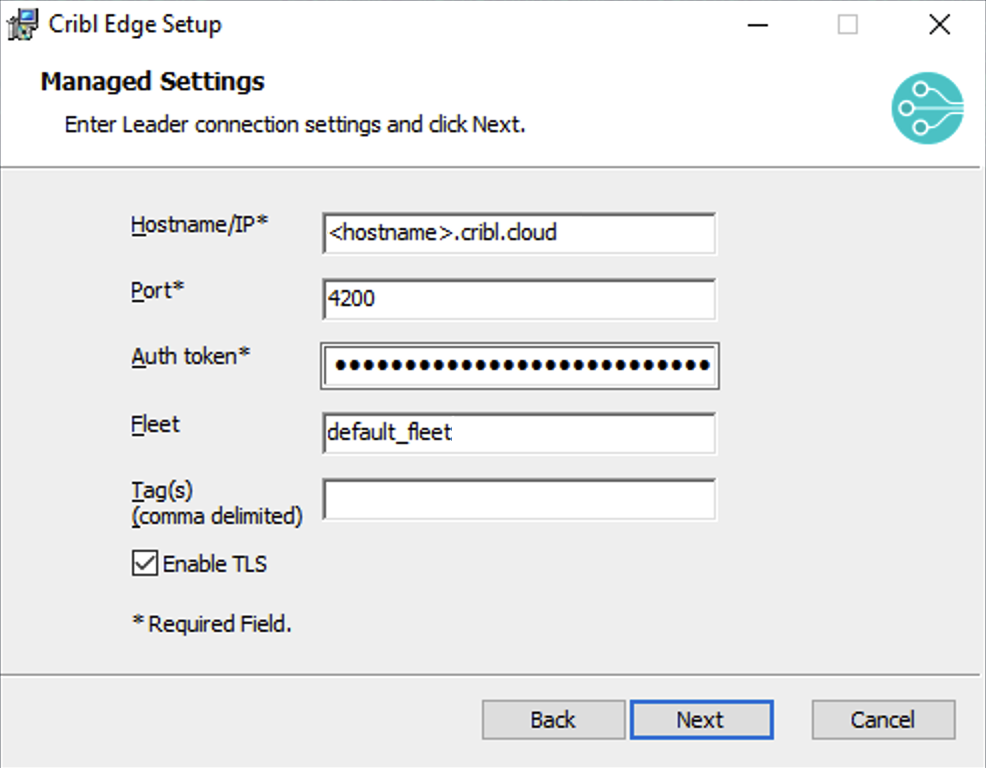Click the Auth token* field label
Screen dimensions: 986x768
pos(190,357)
